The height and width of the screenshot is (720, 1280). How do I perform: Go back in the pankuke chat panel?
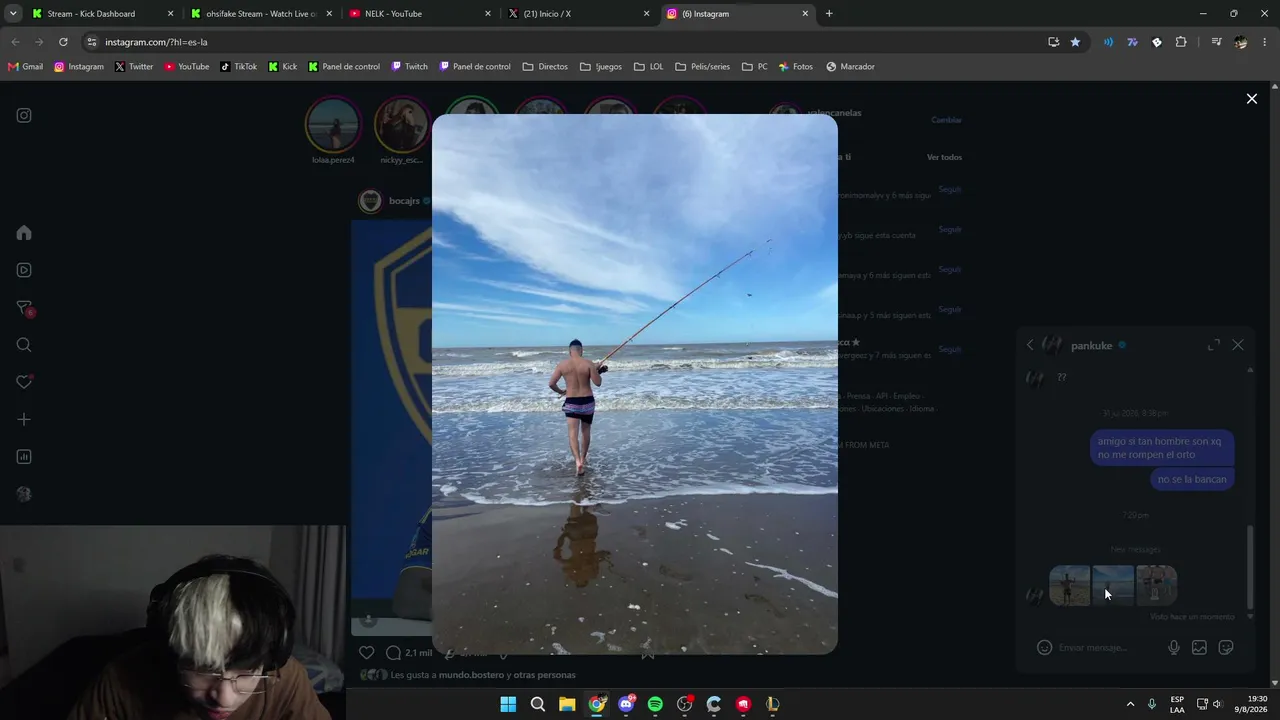point(1030,345)
